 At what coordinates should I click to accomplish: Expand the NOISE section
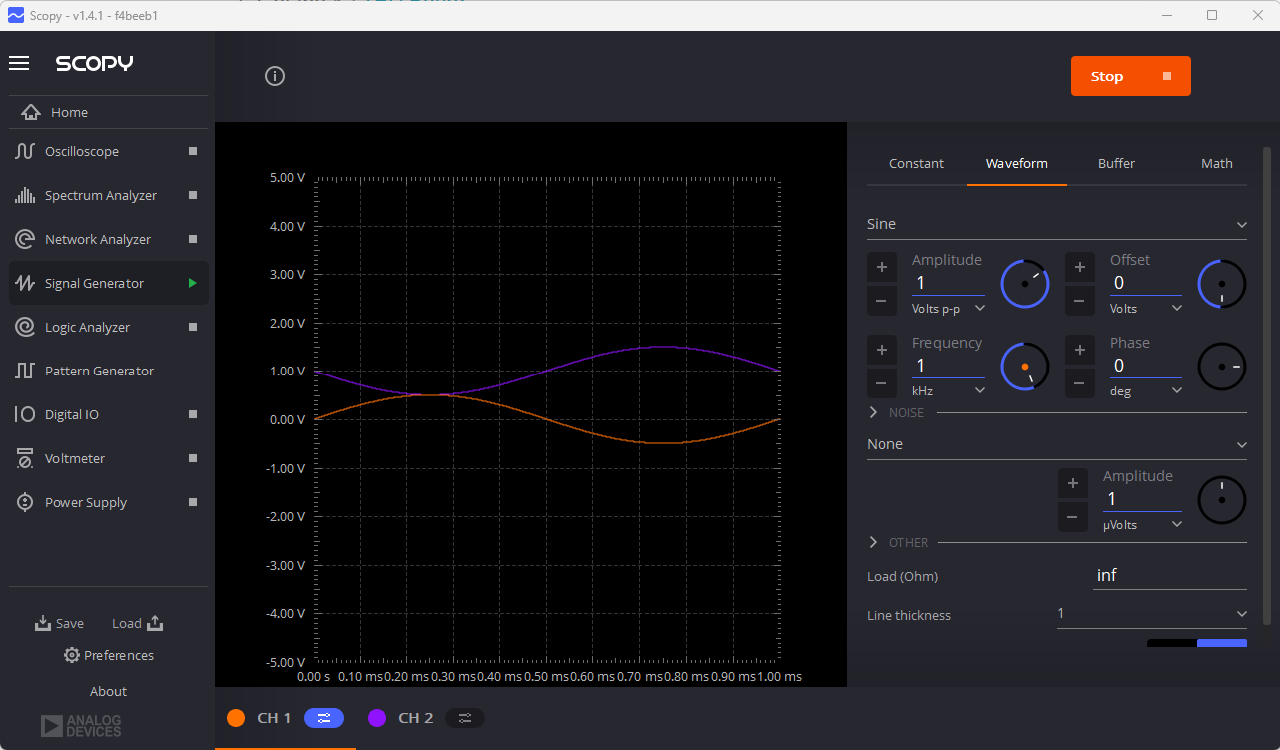click(x=872, y=412)
